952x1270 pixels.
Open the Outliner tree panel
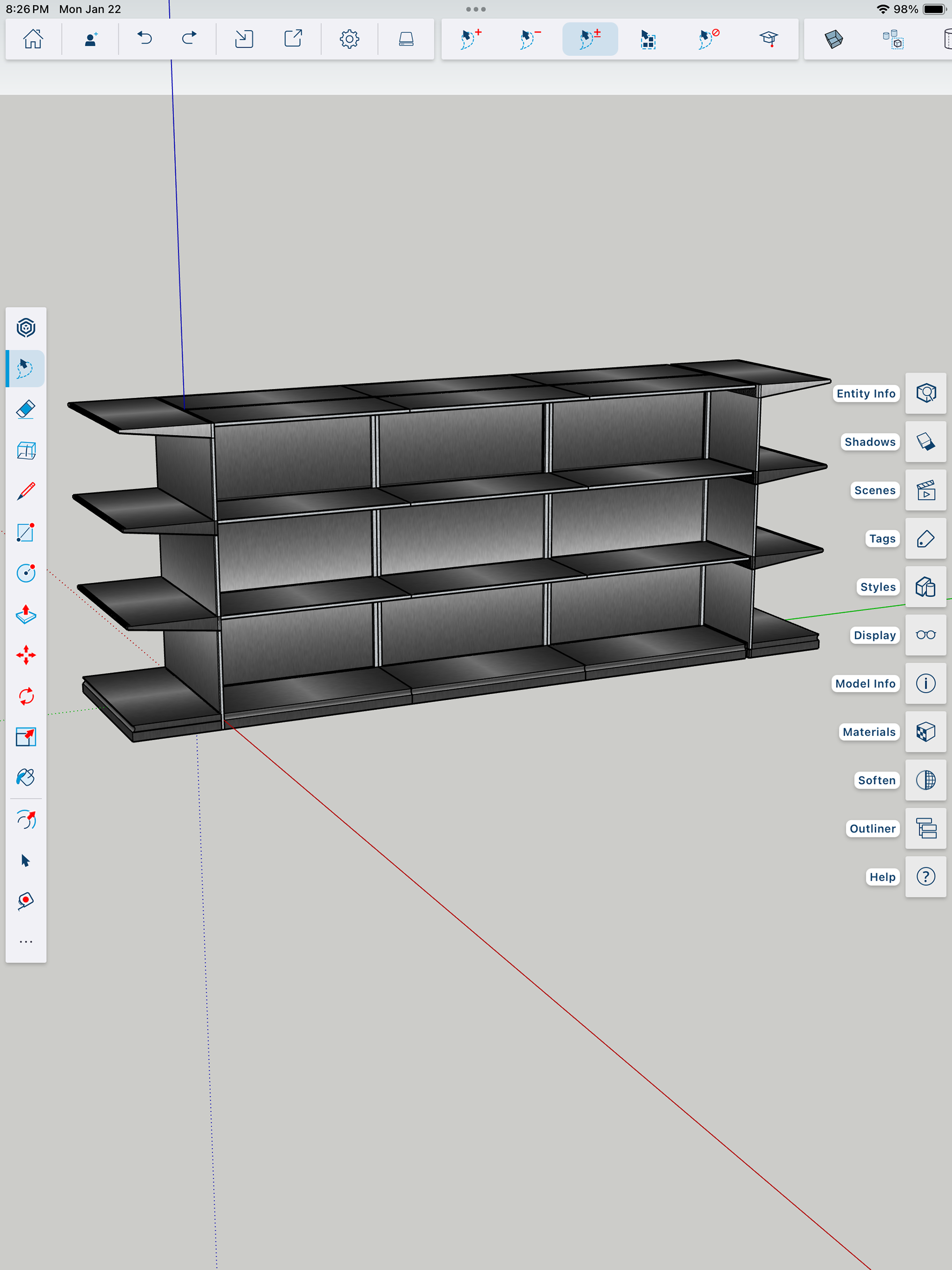(x=926, y=829)
